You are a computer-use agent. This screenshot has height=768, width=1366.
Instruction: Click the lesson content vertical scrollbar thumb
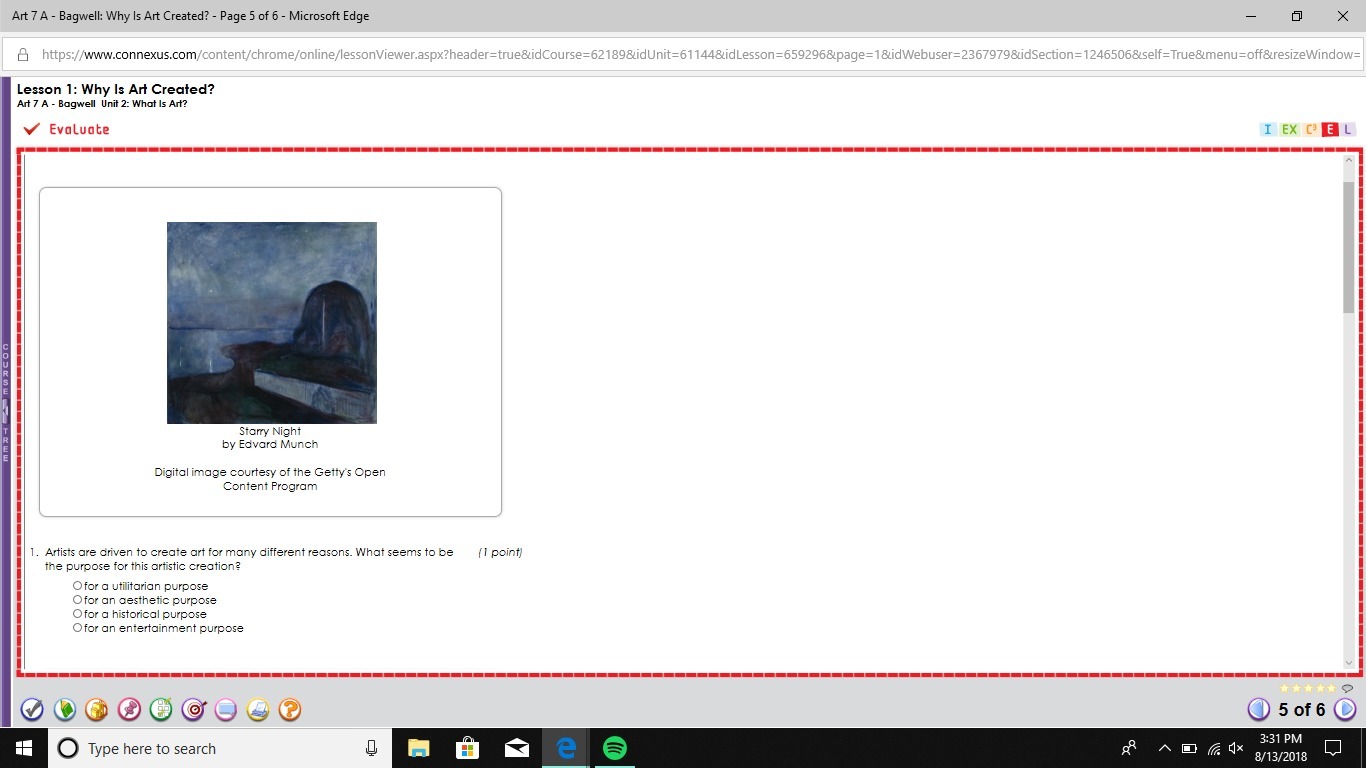tap(1348, 247)
